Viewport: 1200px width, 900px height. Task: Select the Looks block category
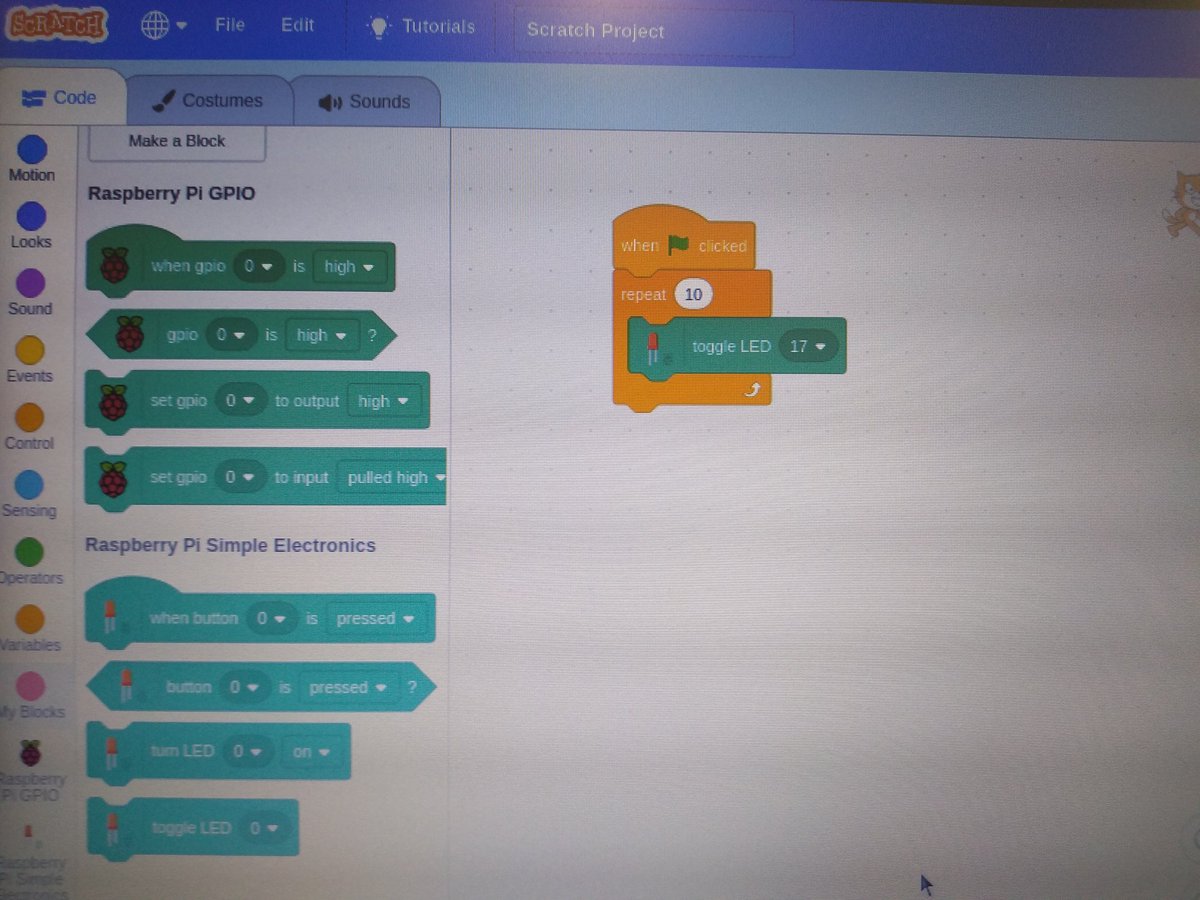point(32,222)
